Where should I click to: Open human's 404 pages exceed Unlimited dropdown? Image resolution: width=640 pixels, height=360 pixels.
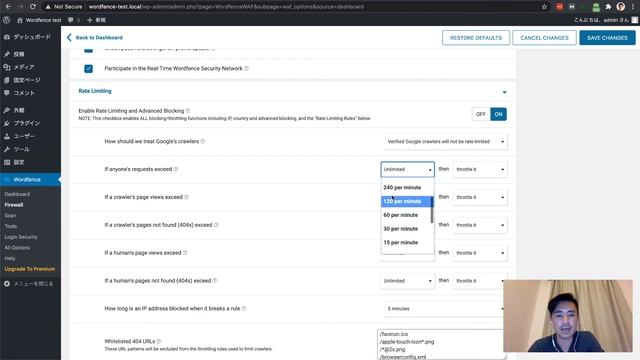click(407, 281)
